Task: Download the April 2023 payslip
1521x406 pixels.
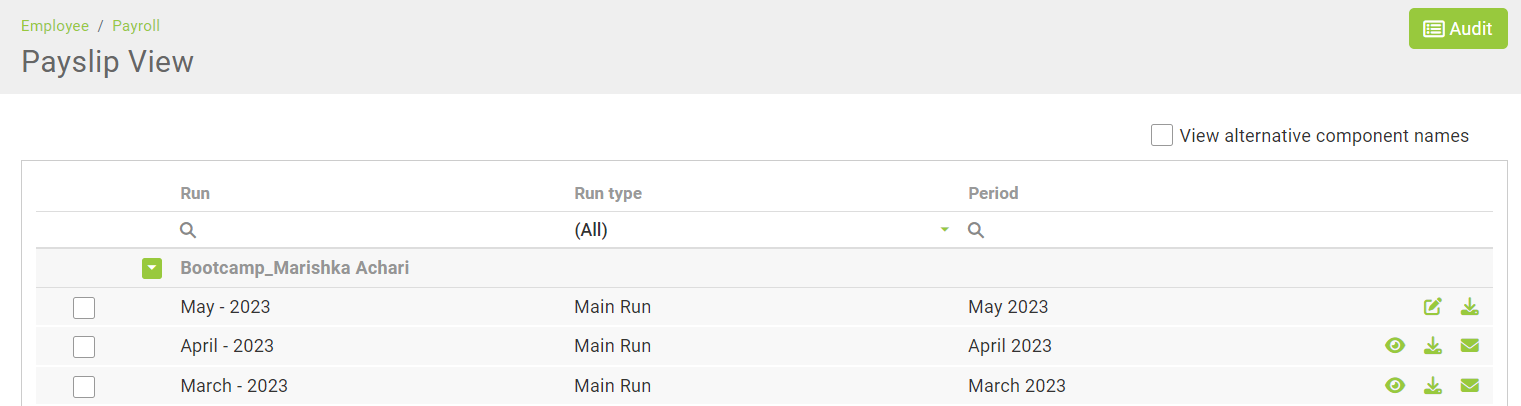Action: pos(1433,346)
